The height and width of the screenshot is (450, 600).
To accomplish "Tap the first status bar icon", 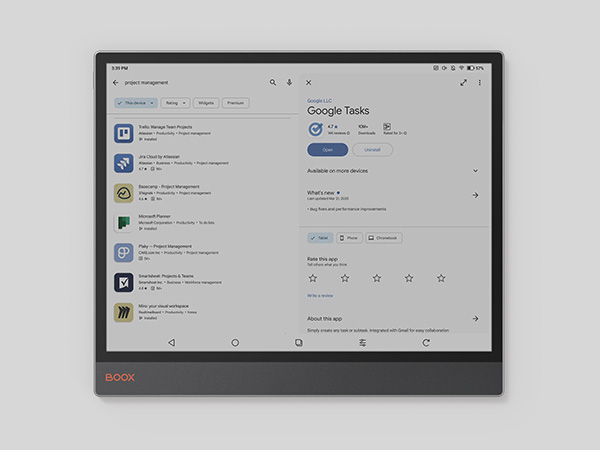I will point(435,68).
